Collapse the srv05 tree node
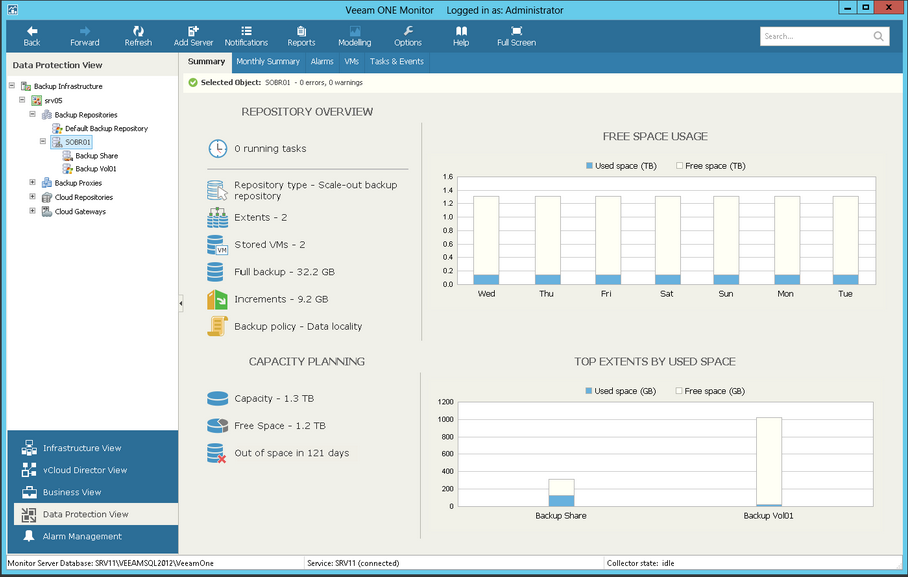Image resolution: width=908 pixels, height=577 pixels. pyautogui.click(x=22, y=100)
